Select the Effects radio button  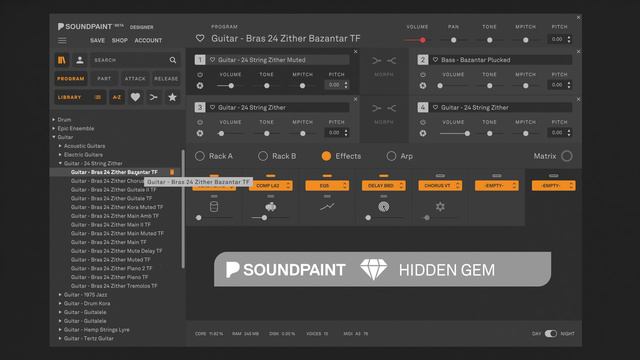coord(326,156)
